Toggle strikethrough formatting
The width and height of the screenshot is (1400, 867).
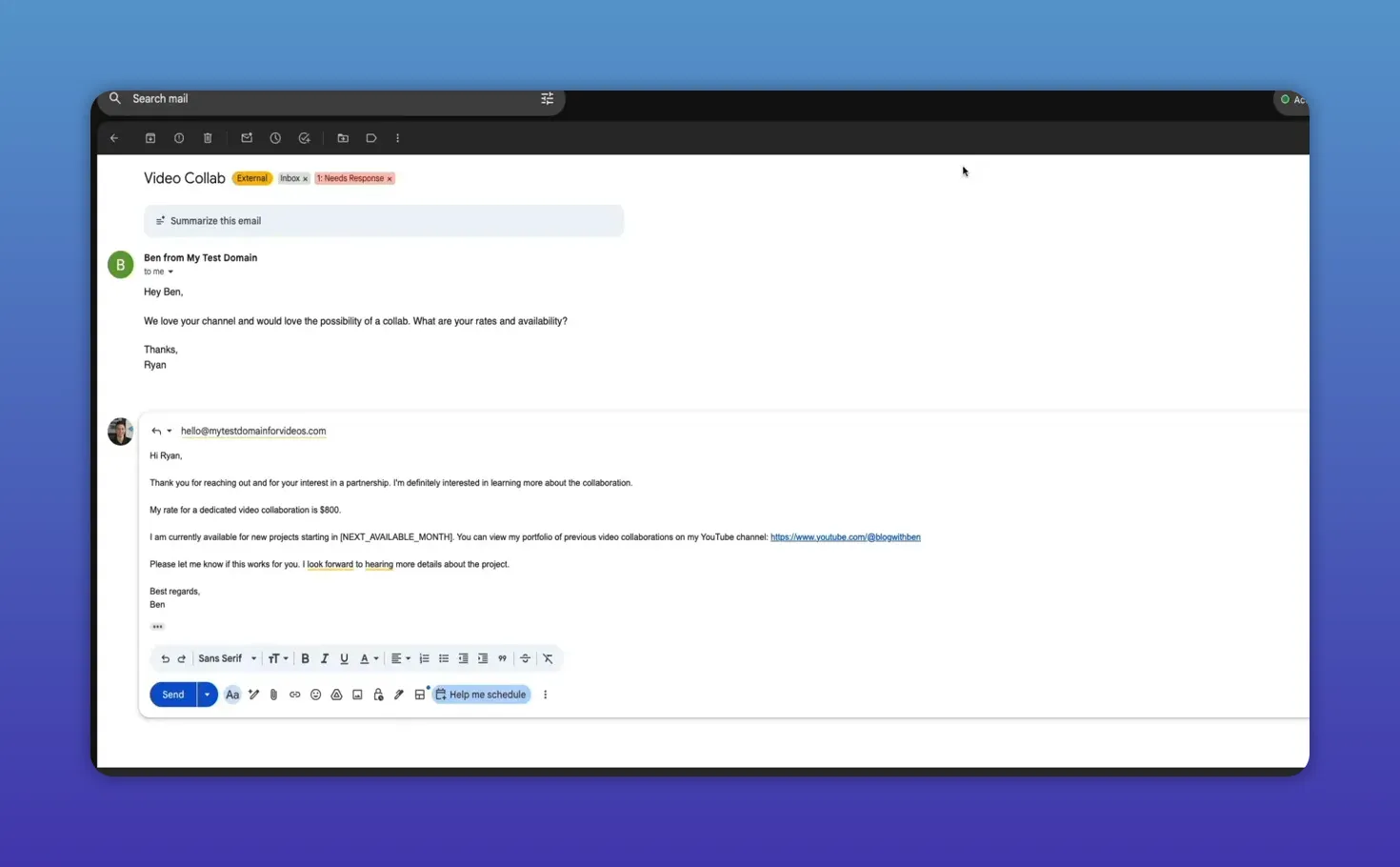tap(525, 658)
